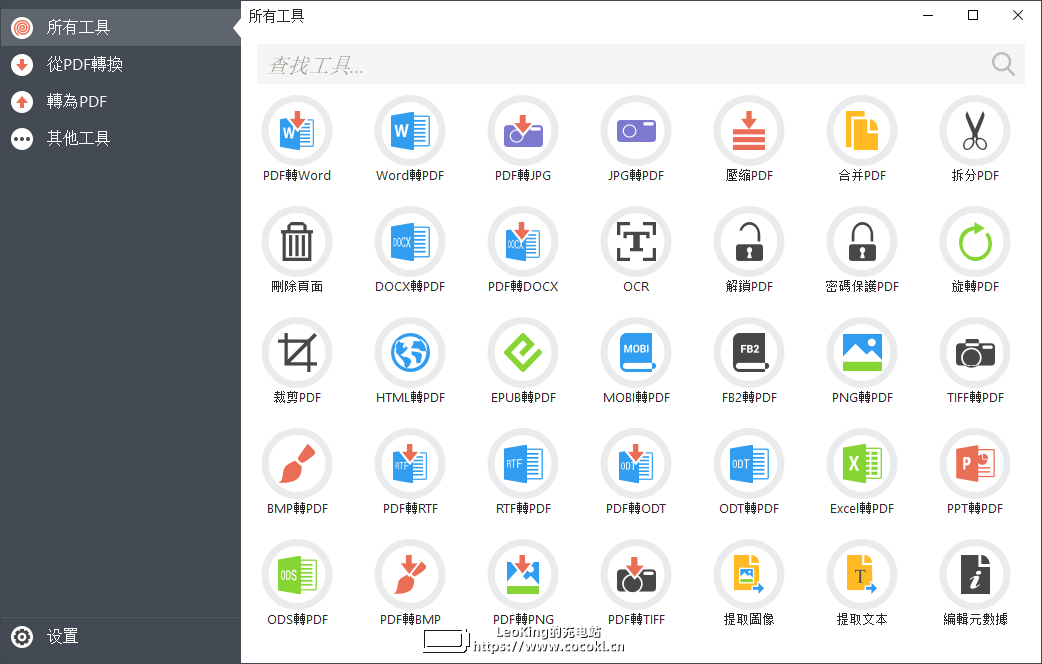Open the PPT轉PDF tool
The height and width of the screenshot is (664, 1042).
click(x=974, y=464)
